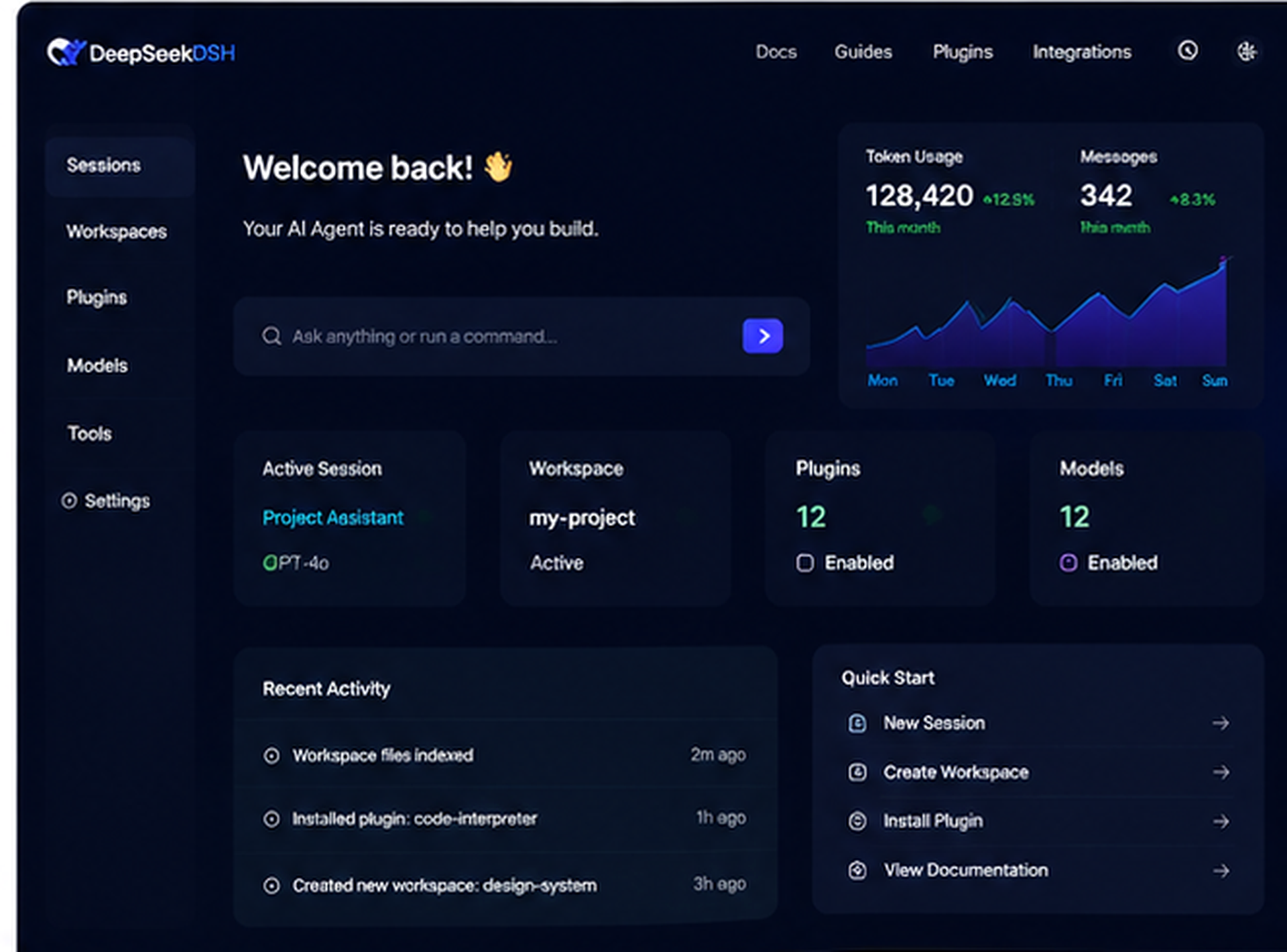Click the New Session icon in Quick Start
The image size is (1287, 952).
pos(857,723)
